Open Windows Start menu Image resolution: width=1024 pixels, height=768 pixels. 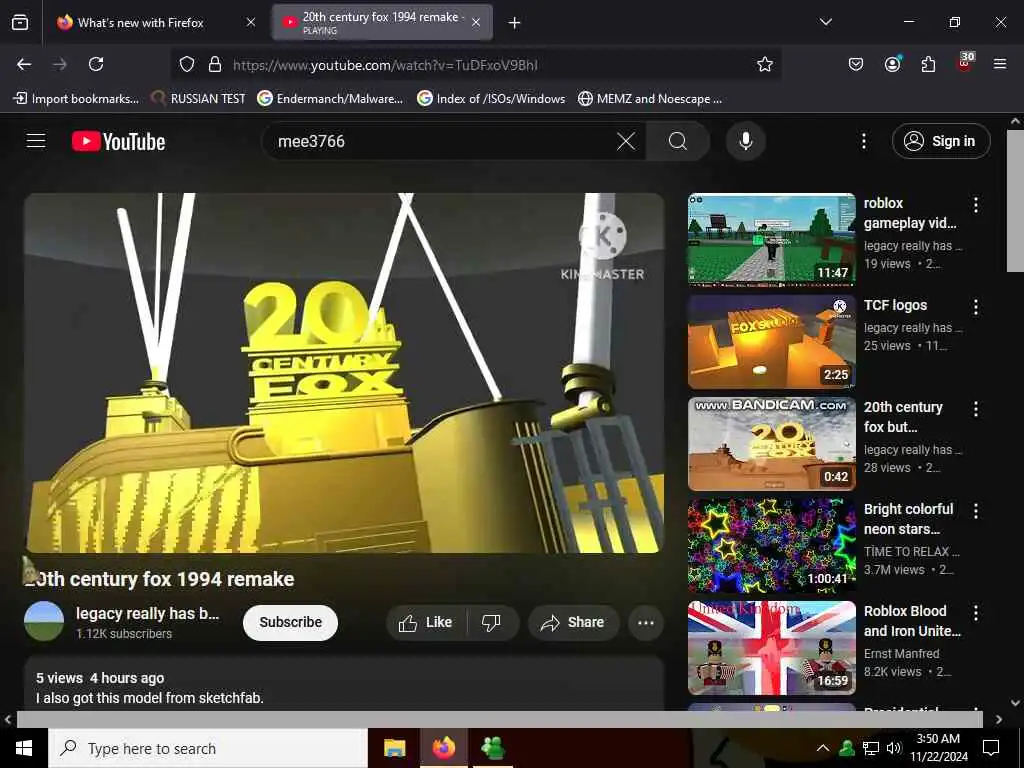[24, 748]
